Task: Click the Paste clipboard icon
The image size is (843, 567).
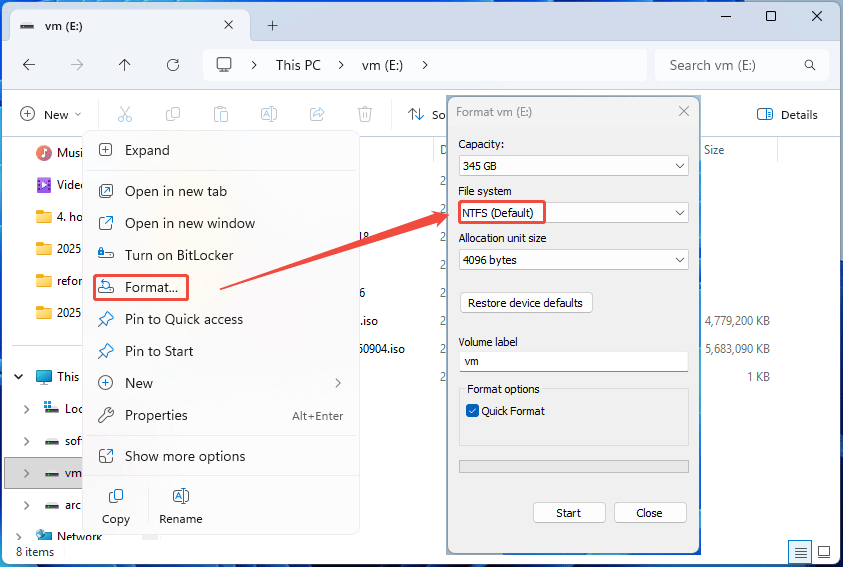Action: tap(220, 114)
